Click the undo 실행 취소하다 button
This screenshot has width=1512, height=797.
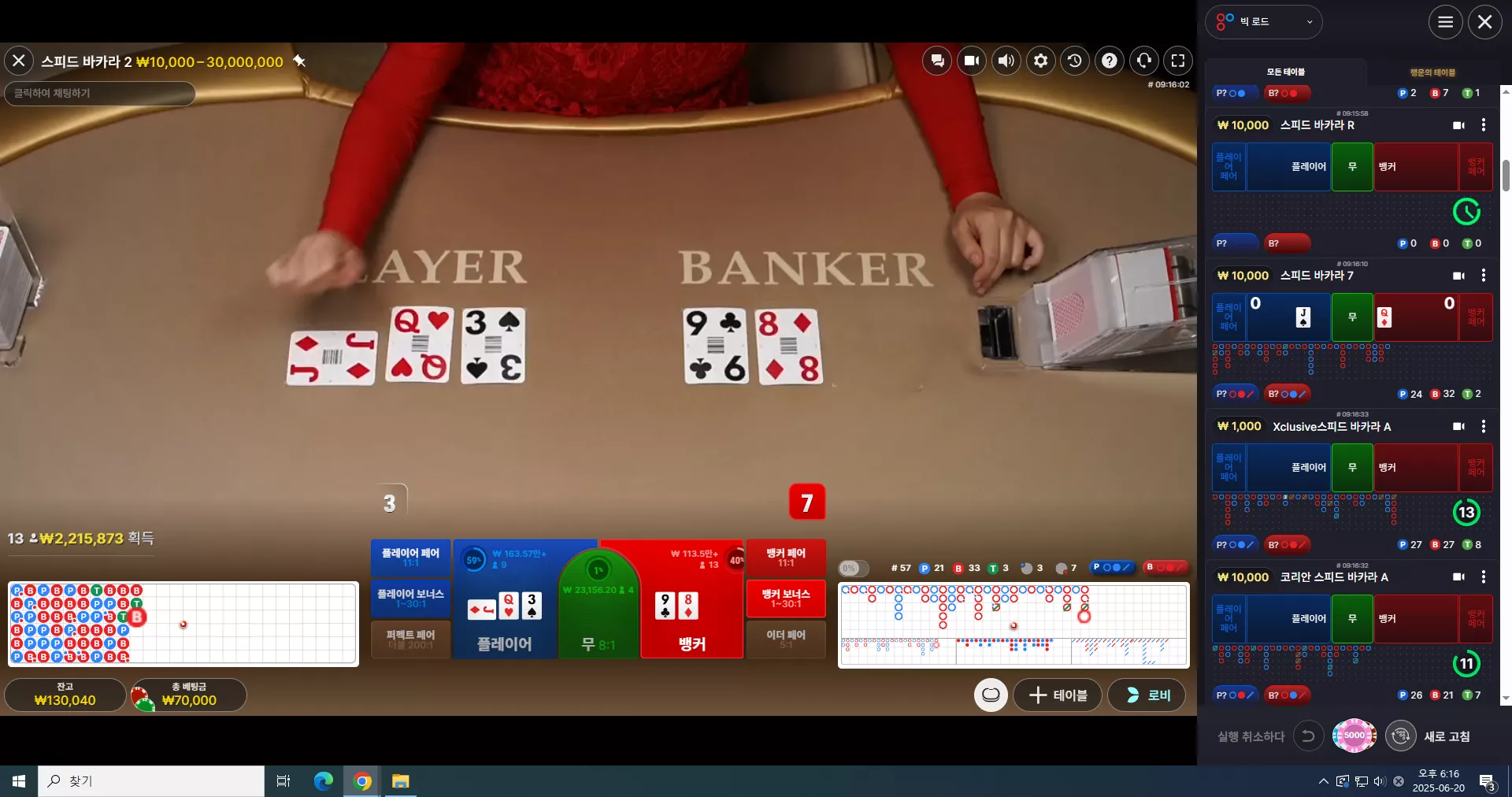tap(1308, 736)
